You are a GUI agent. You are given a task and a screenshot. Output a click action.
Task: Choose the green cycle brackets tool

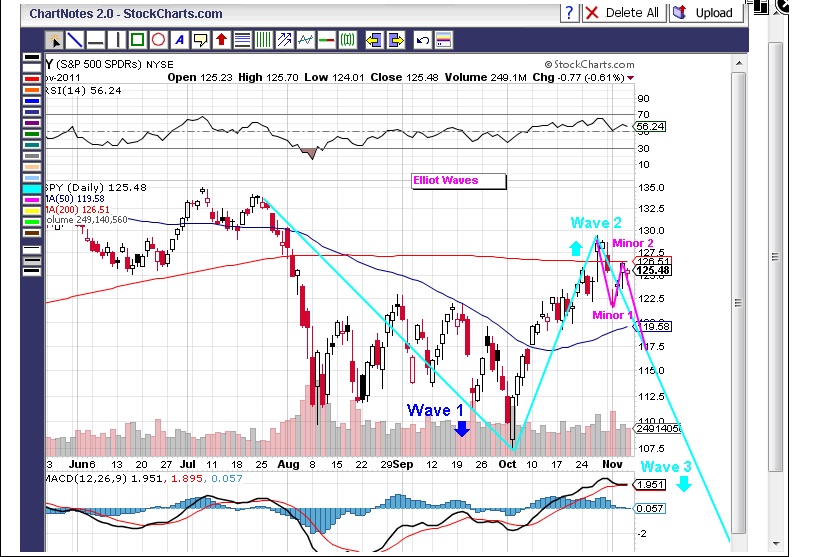[347, 40]
